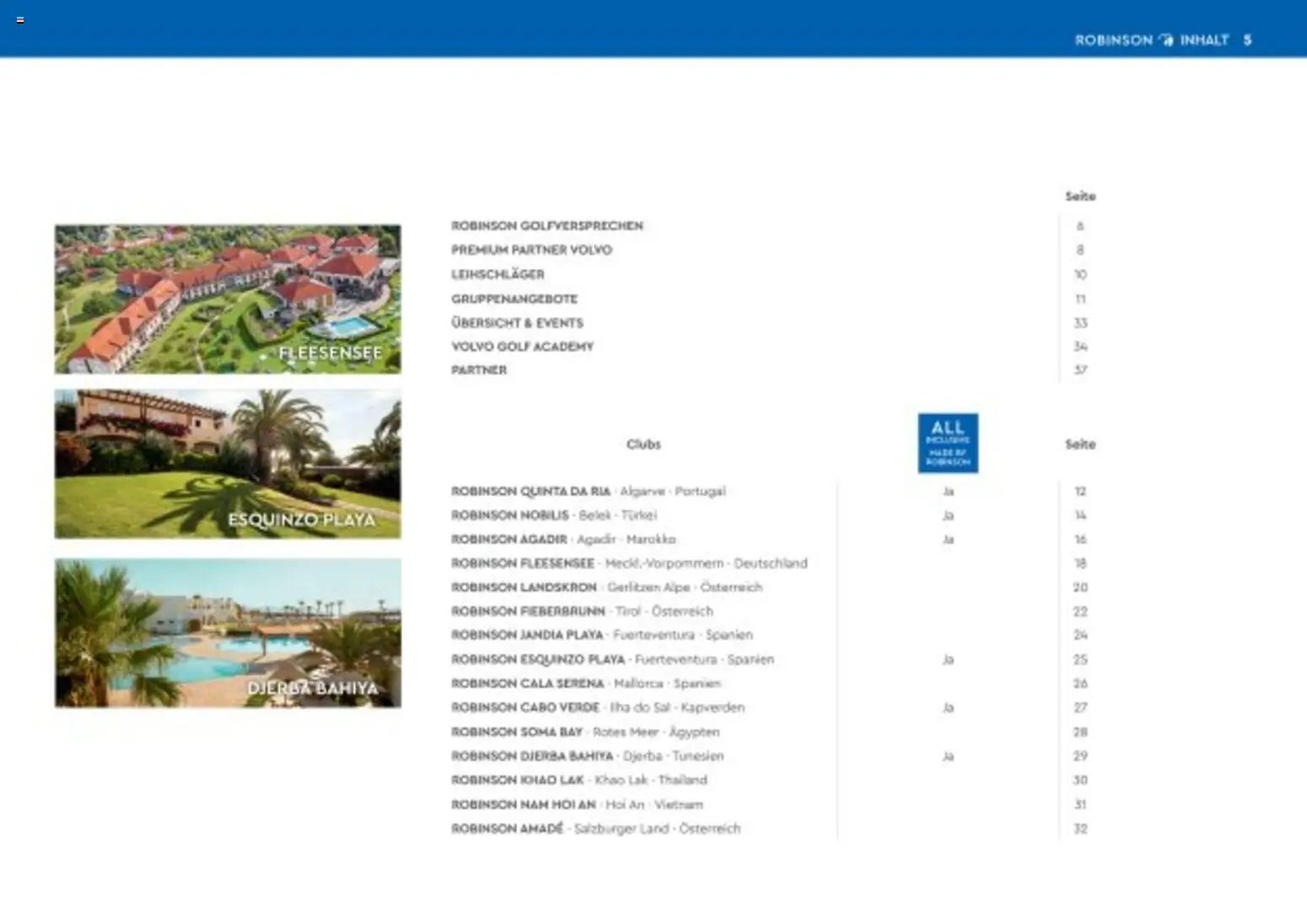Open the Leihschläger entry
Screen dimensions: 1307x924
point(498,274)
